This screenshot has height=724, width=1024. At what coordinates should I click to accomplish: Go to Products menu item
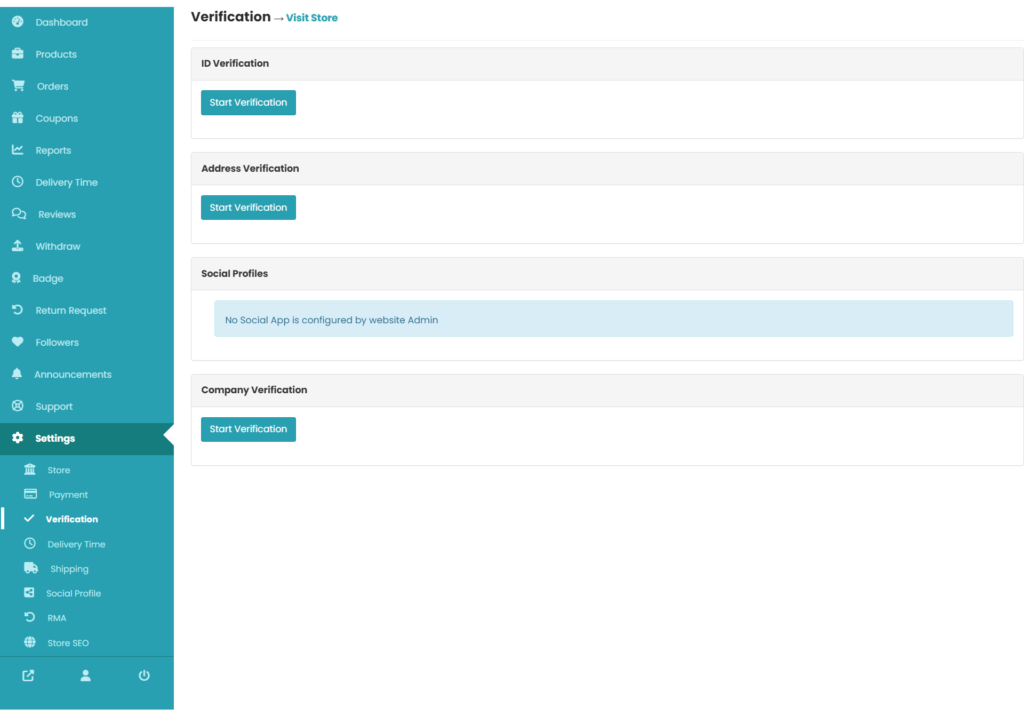pos(87,54)
